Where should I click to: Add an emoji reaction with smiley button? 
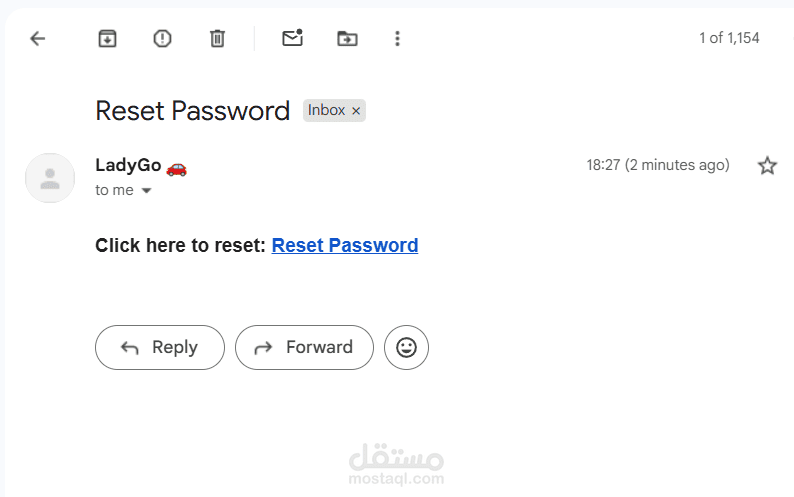click(x=406, y=348)
